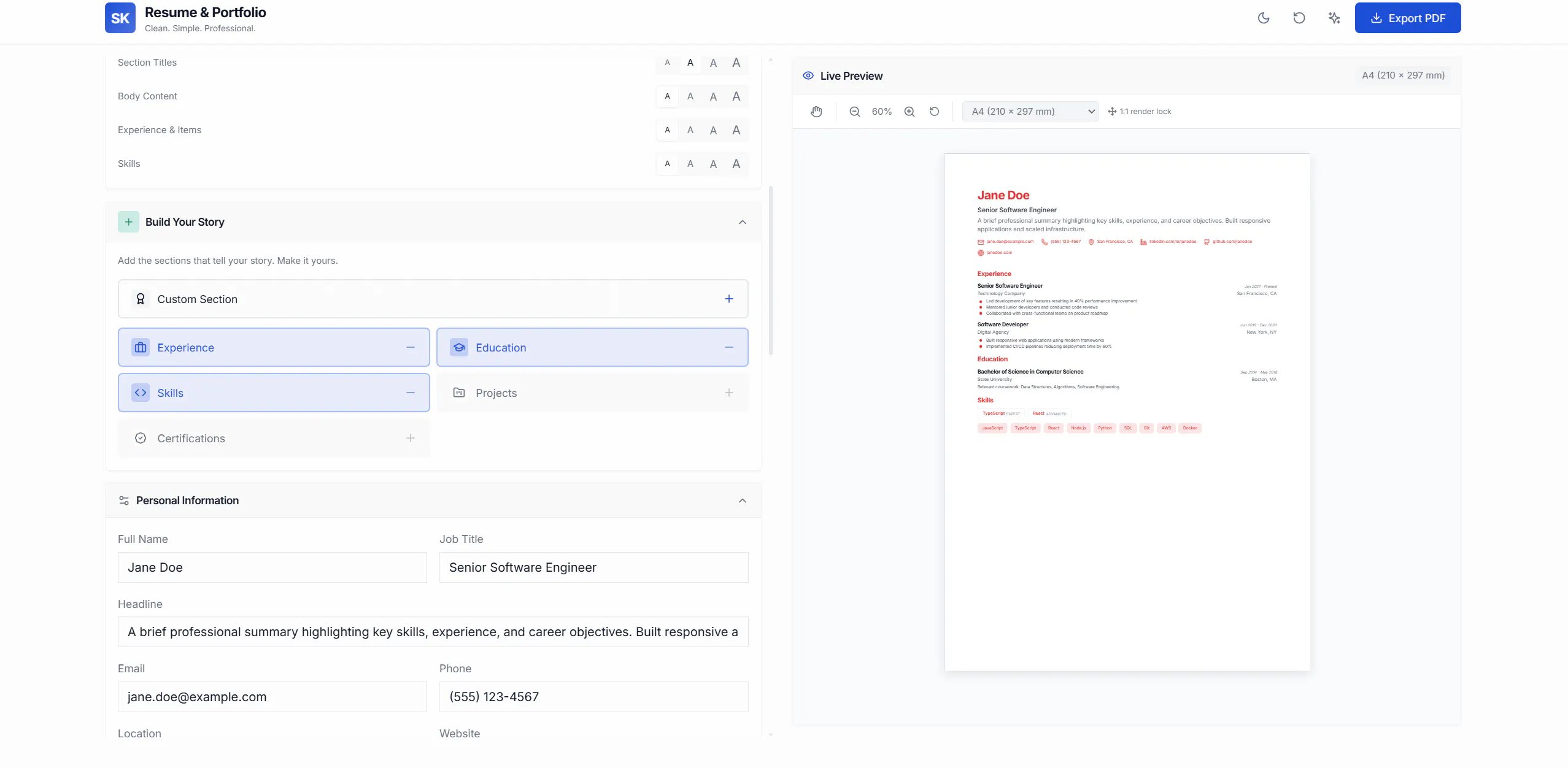Screen dimensions: 1568x768
Task: Click the Personal Information sliders icon
Action: 124,501
